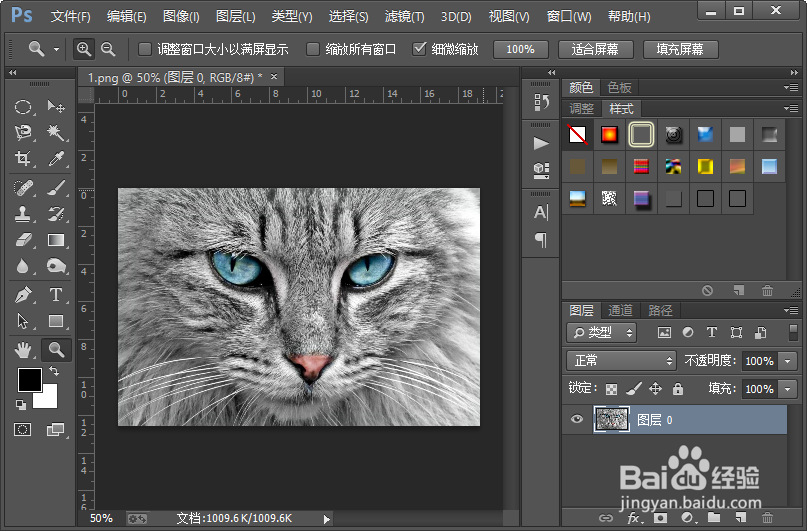Toggle Quick Mask mode
807x531 pixels.
click(23, 429)
